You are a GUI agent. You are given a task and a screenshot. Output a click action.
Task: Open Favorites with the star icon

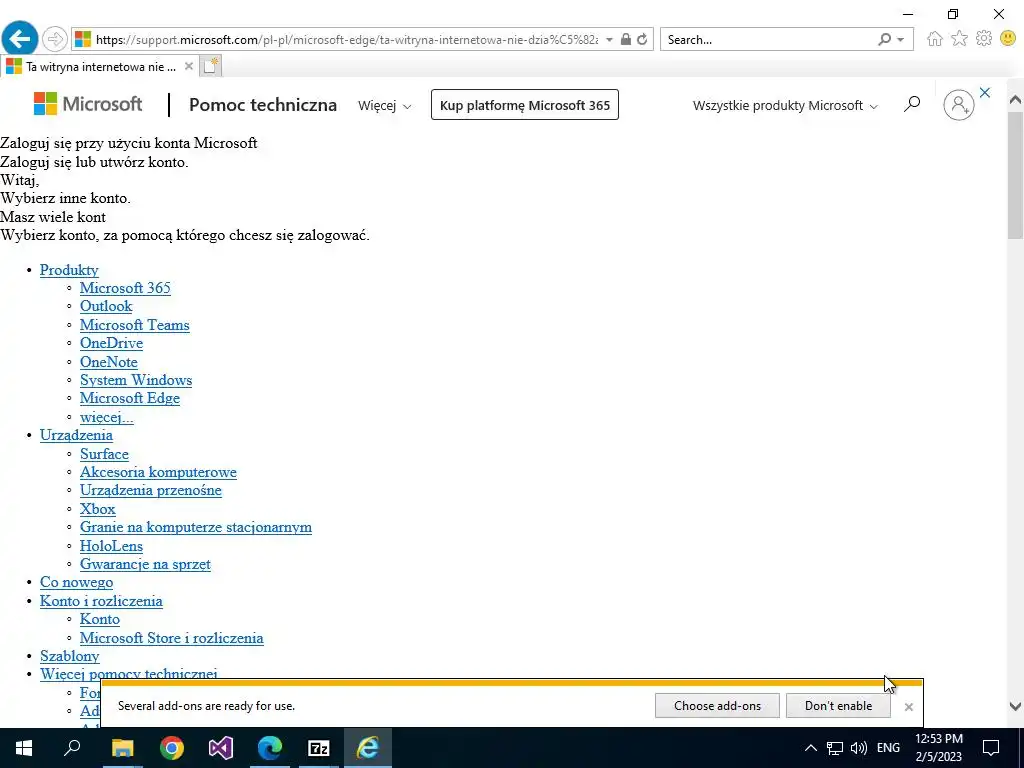[x=959, y=39]
